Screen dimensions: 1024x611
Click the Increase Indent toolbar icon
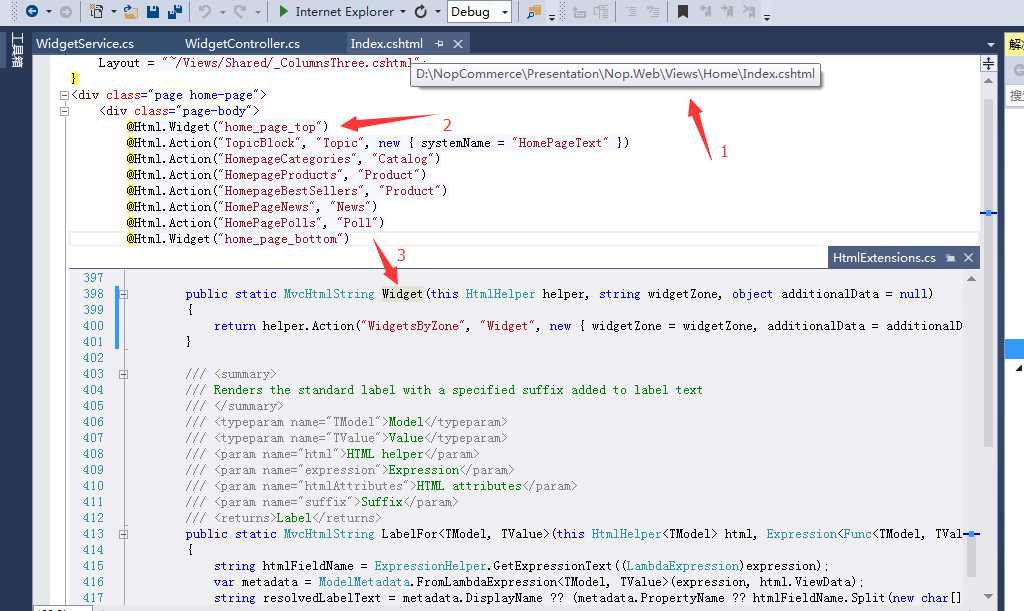click(x=652, y=12)
